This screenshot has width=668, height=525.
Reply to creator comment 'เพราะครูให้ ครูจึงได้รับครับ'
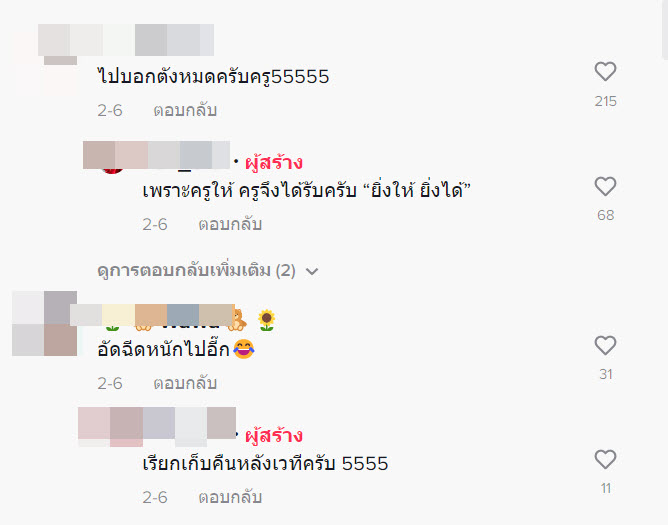tap(230, 224)
